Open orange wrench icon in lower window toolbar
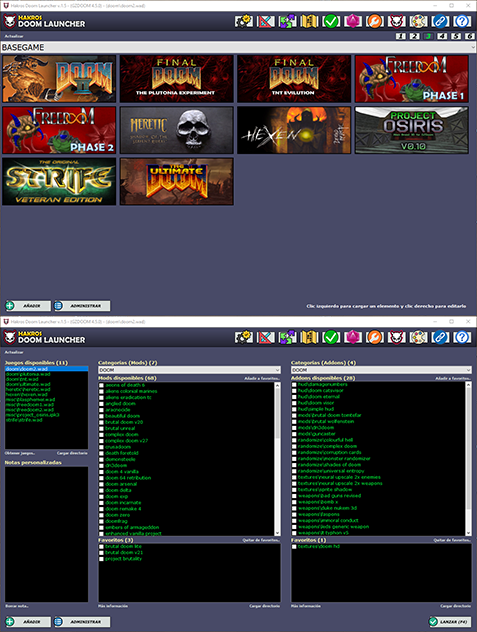477x632 pixels. coord(375,337)
